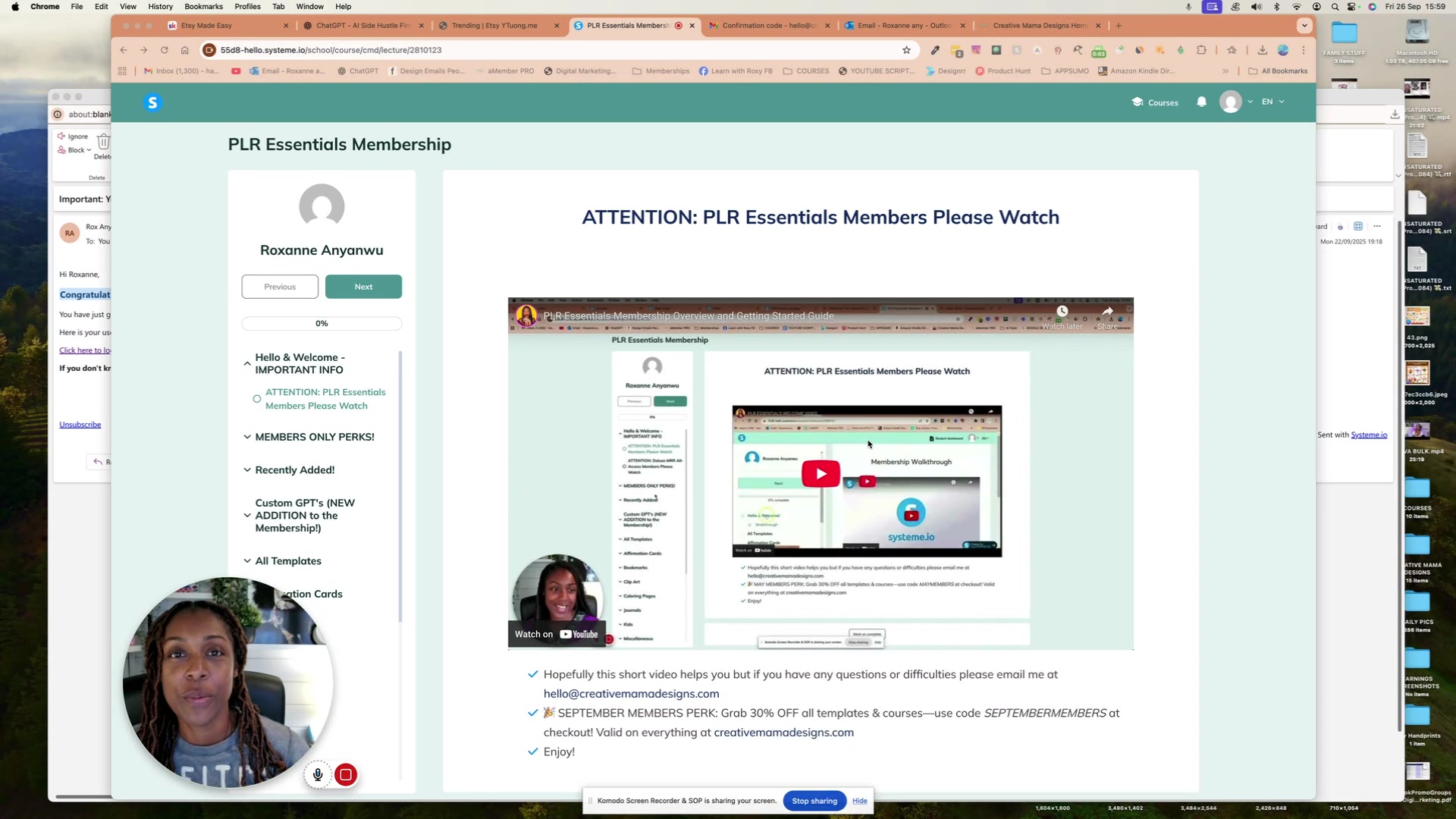
Task: Open the COURSES bookmark folder
Action: [806, 71]
